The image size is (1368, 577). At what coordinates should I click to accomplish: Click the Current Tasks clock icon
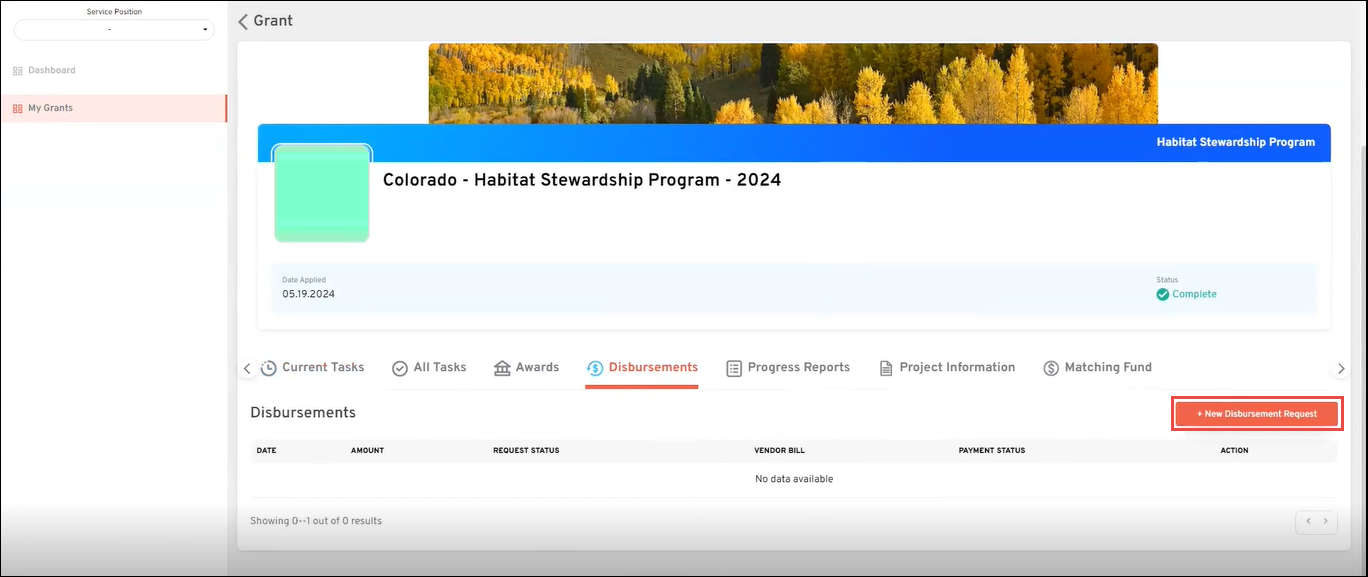[269, 368]
